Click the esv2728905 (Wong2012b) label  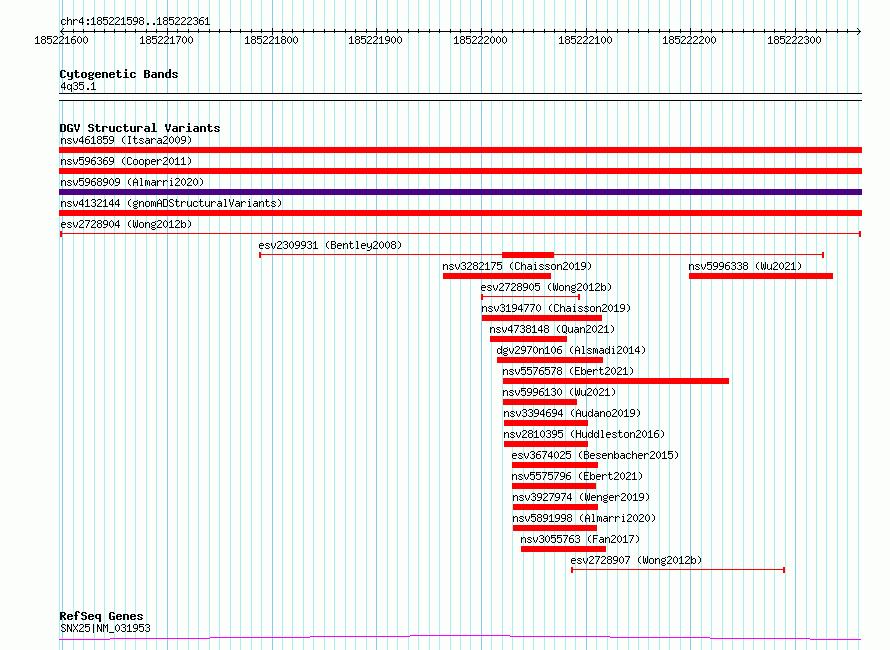click(546, 287)
